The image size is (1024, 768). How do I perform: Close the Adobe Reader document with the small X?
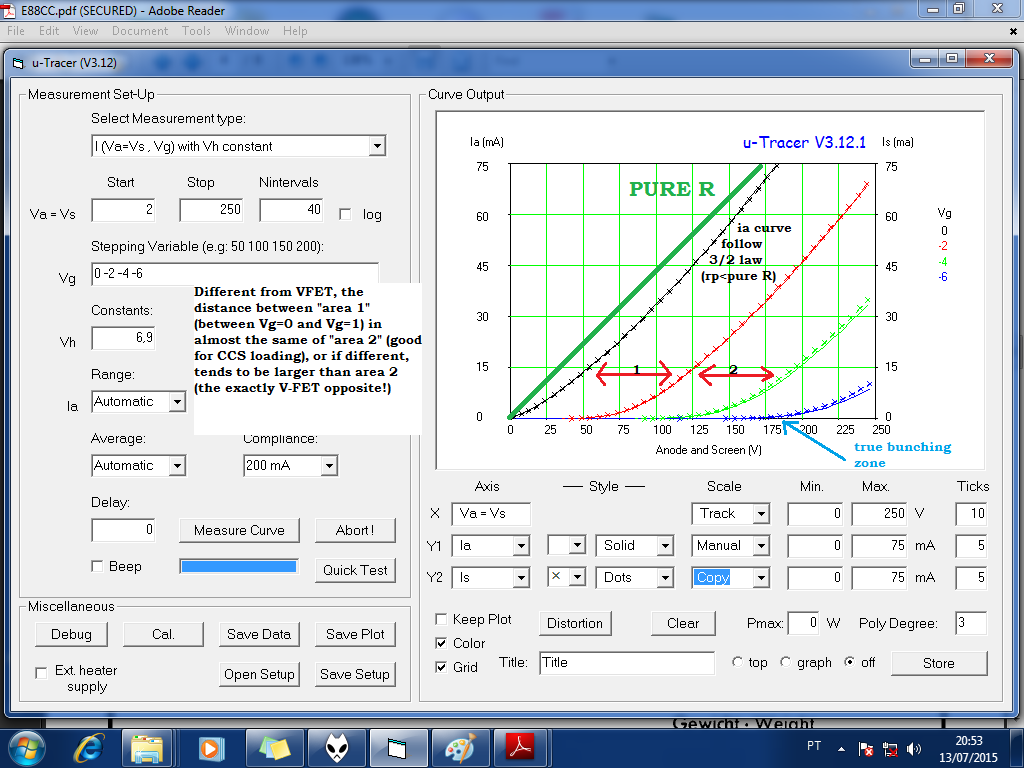click(x=1013, y=31)
